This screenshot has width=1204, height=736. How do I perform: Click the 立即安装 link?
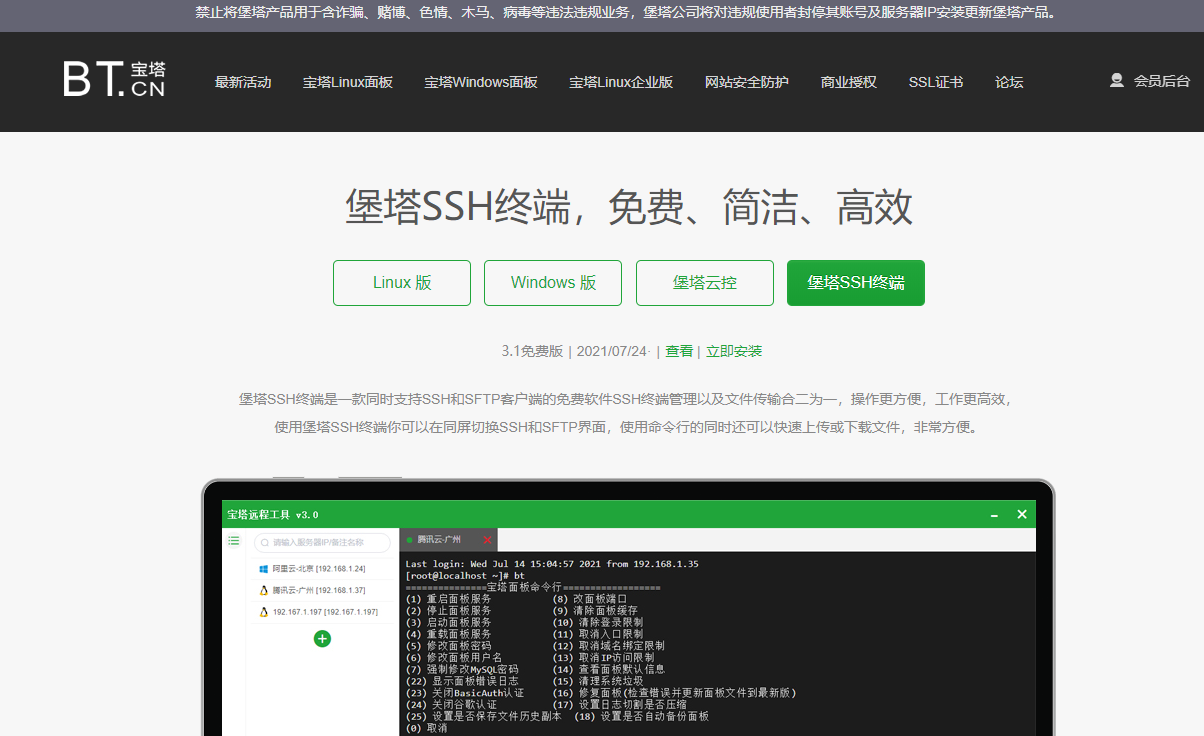click(x=735, y=351)
